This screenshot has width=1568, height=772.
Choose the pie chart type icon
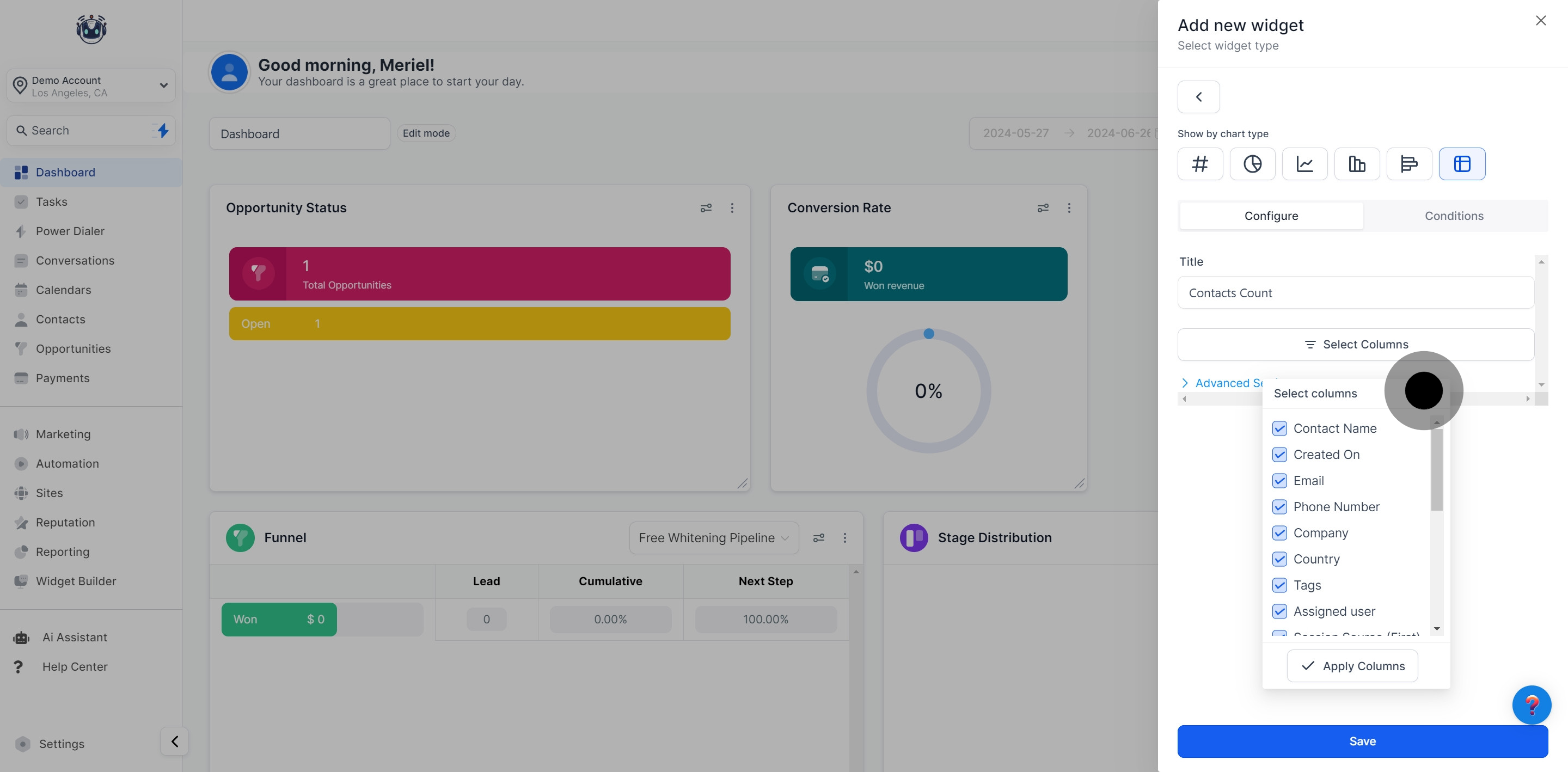pyautogui.click(x=1252, y=164)
